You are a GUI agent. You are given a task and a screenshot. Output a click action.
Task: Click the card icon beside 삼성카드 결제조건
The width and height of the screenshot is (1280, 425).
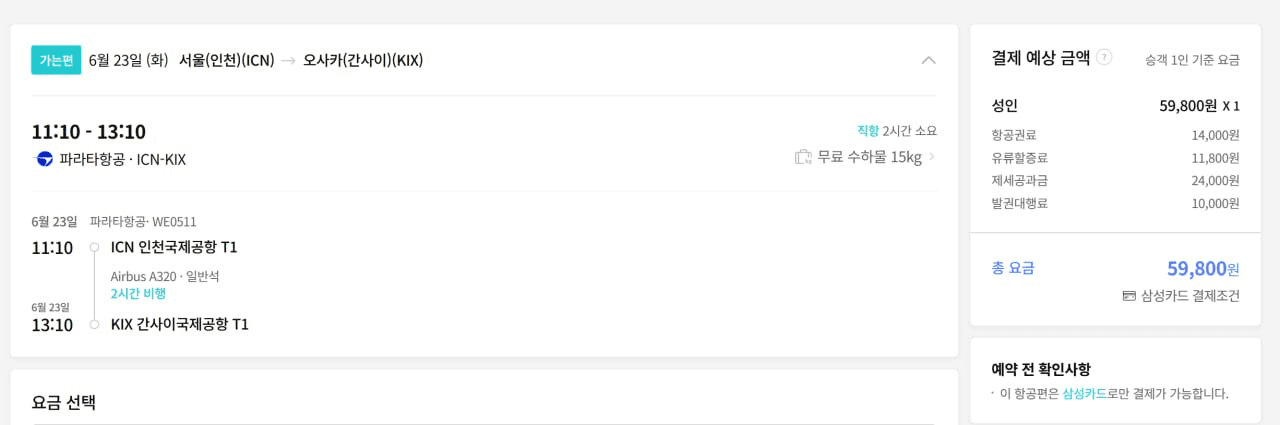click(x=1129, y=296)
